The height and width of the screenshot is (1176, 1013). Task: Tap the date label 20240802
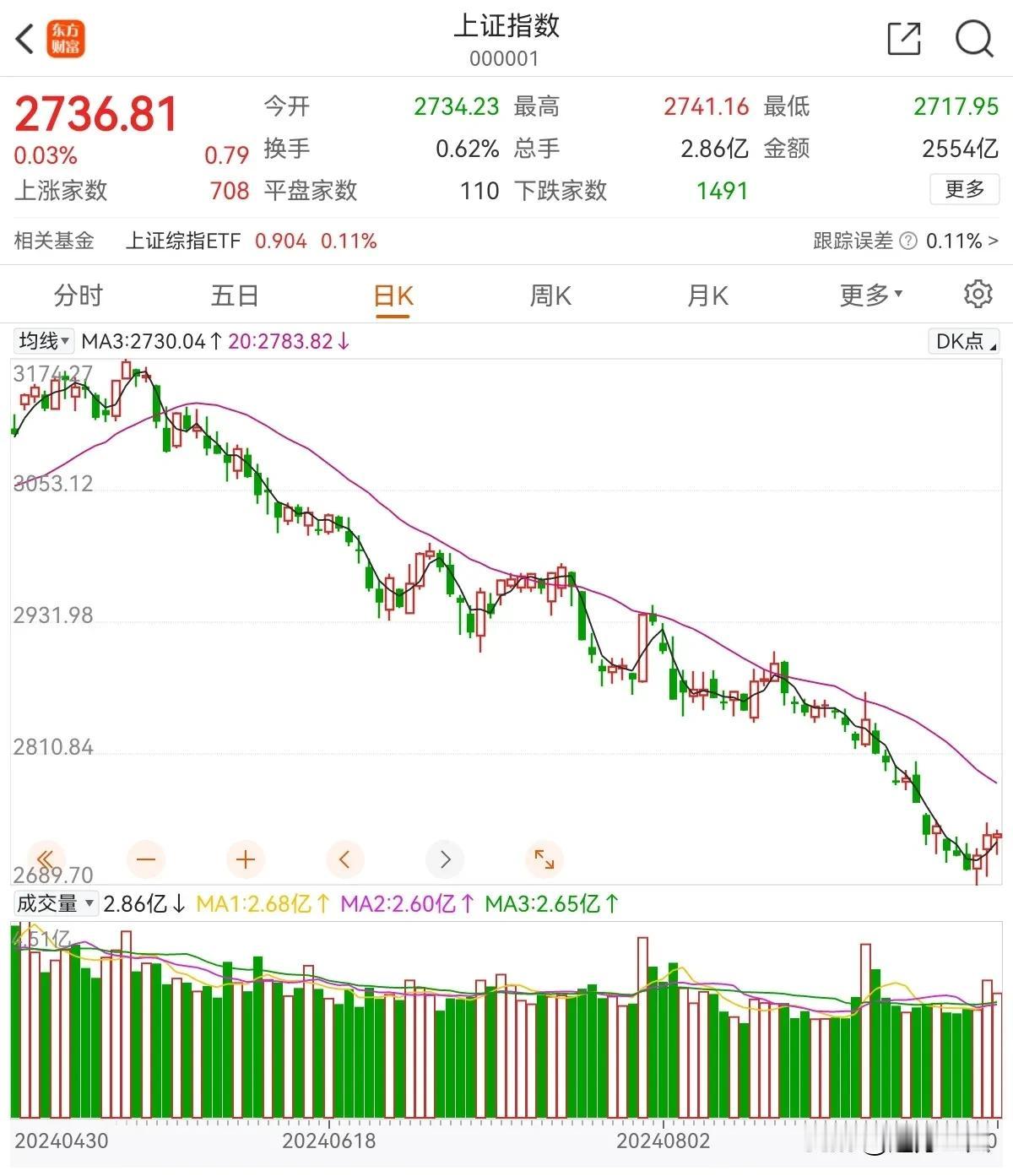(x=664, y=1141)
